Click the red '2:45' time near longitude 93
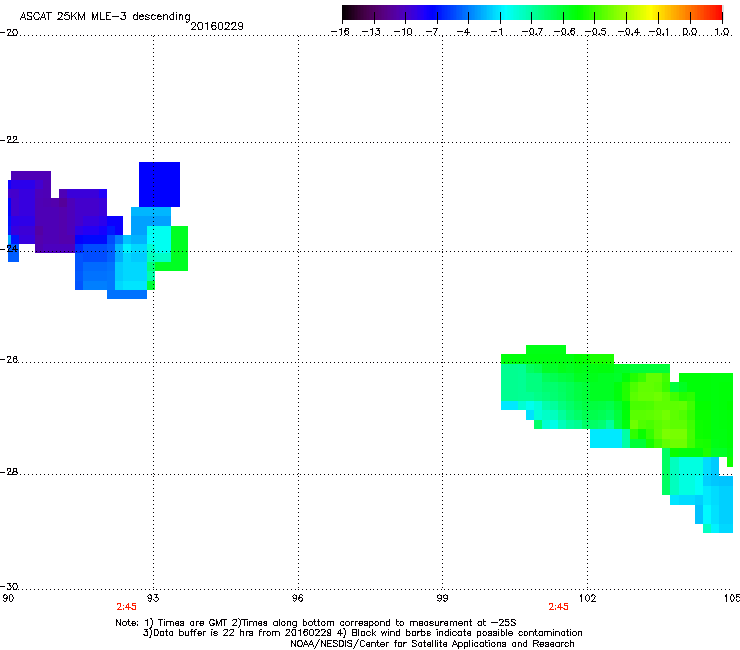740x650 pixels. point(126,607)
